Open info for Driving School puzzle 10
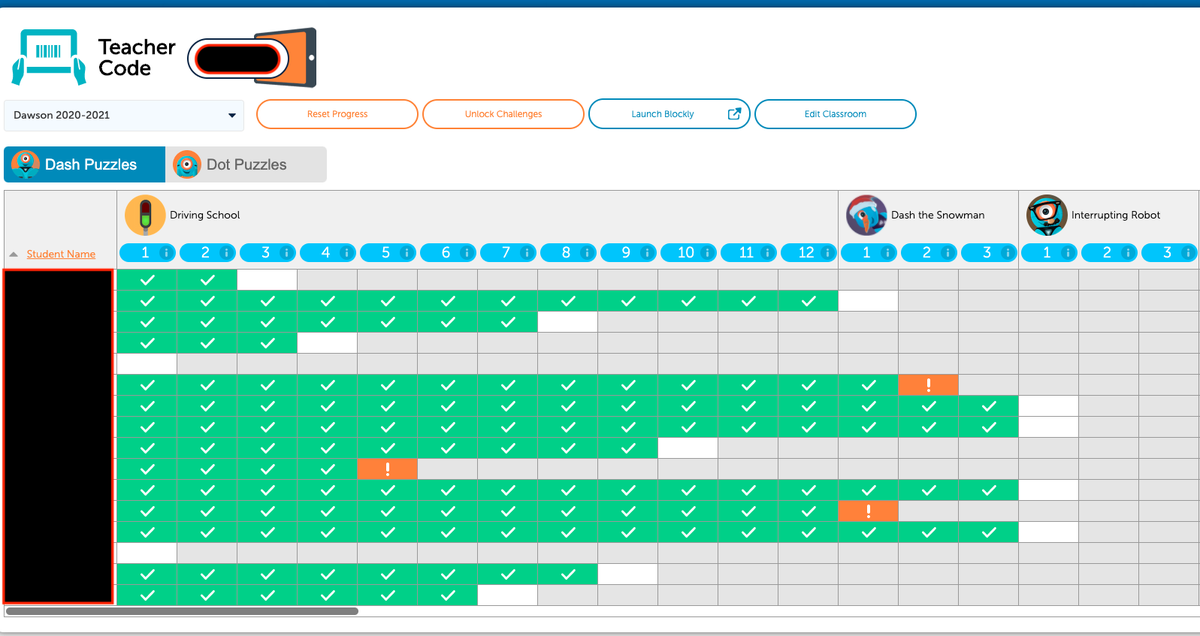This screenshot has height=636, width=1200. pos(706,253)
